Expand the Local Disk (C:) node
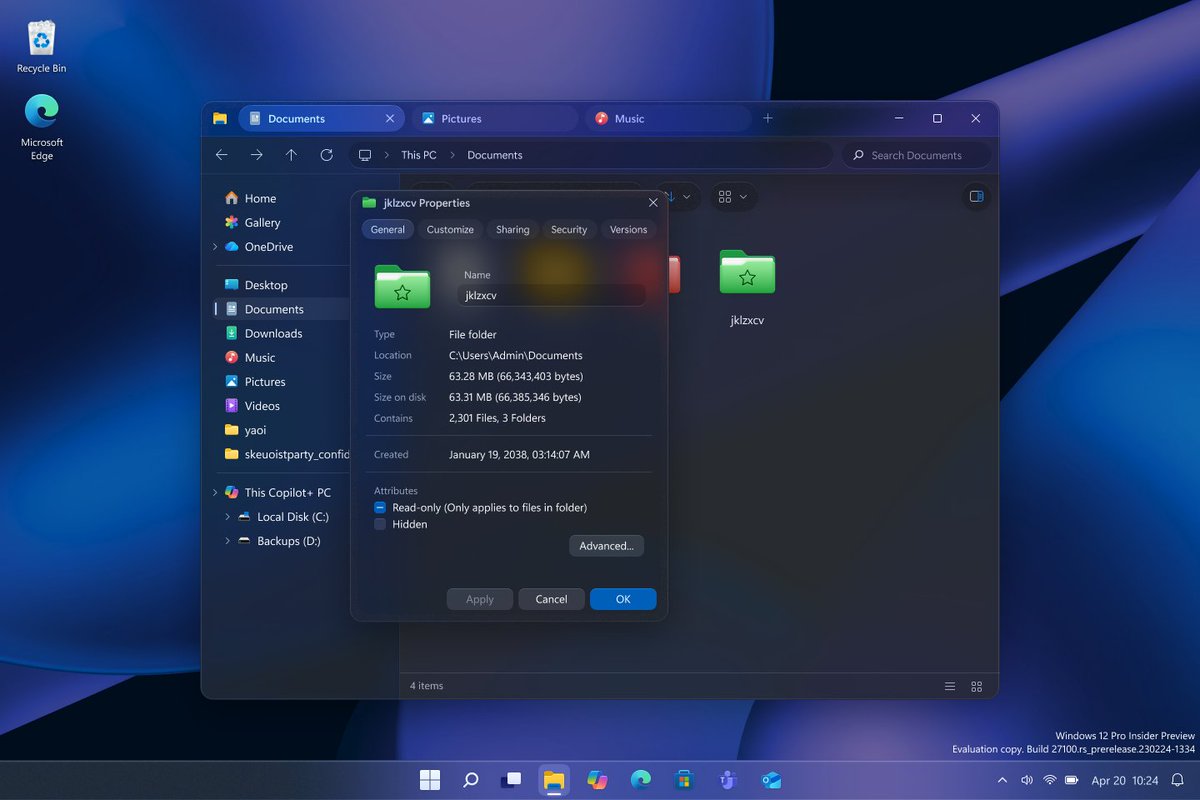Image resolution: width=1200 pixels, height=800 pixels. (228, 517)
